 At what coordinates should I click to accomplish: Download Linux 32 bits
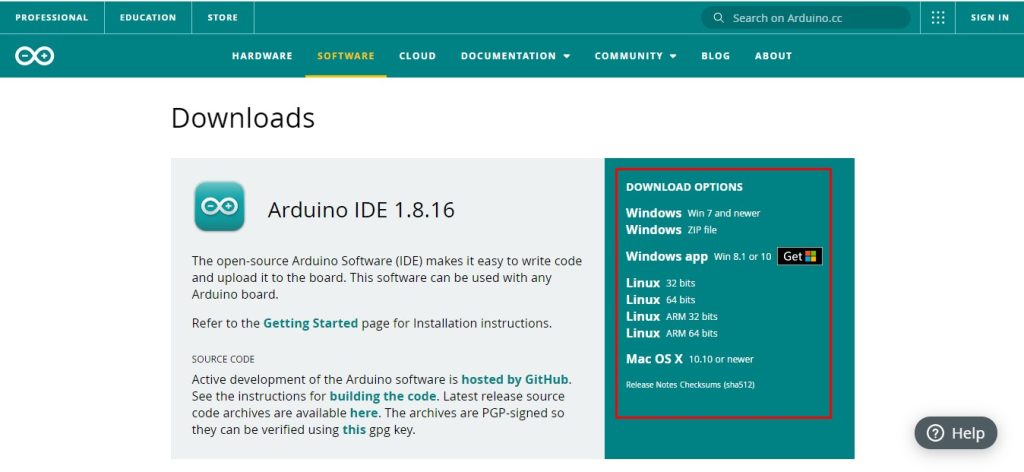pos(660,283)
